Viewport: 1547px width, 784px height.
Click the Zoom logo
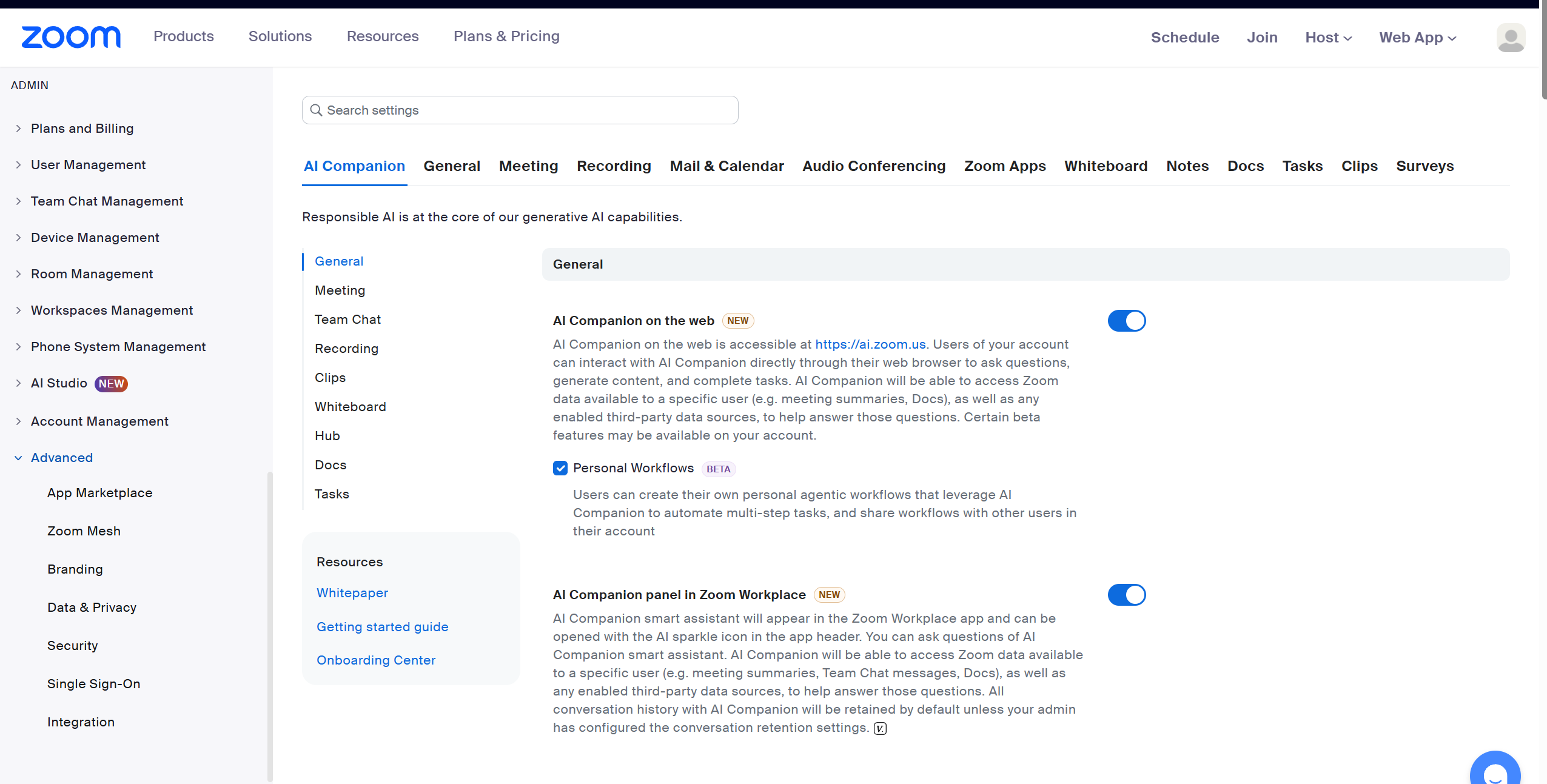[71, 37]
